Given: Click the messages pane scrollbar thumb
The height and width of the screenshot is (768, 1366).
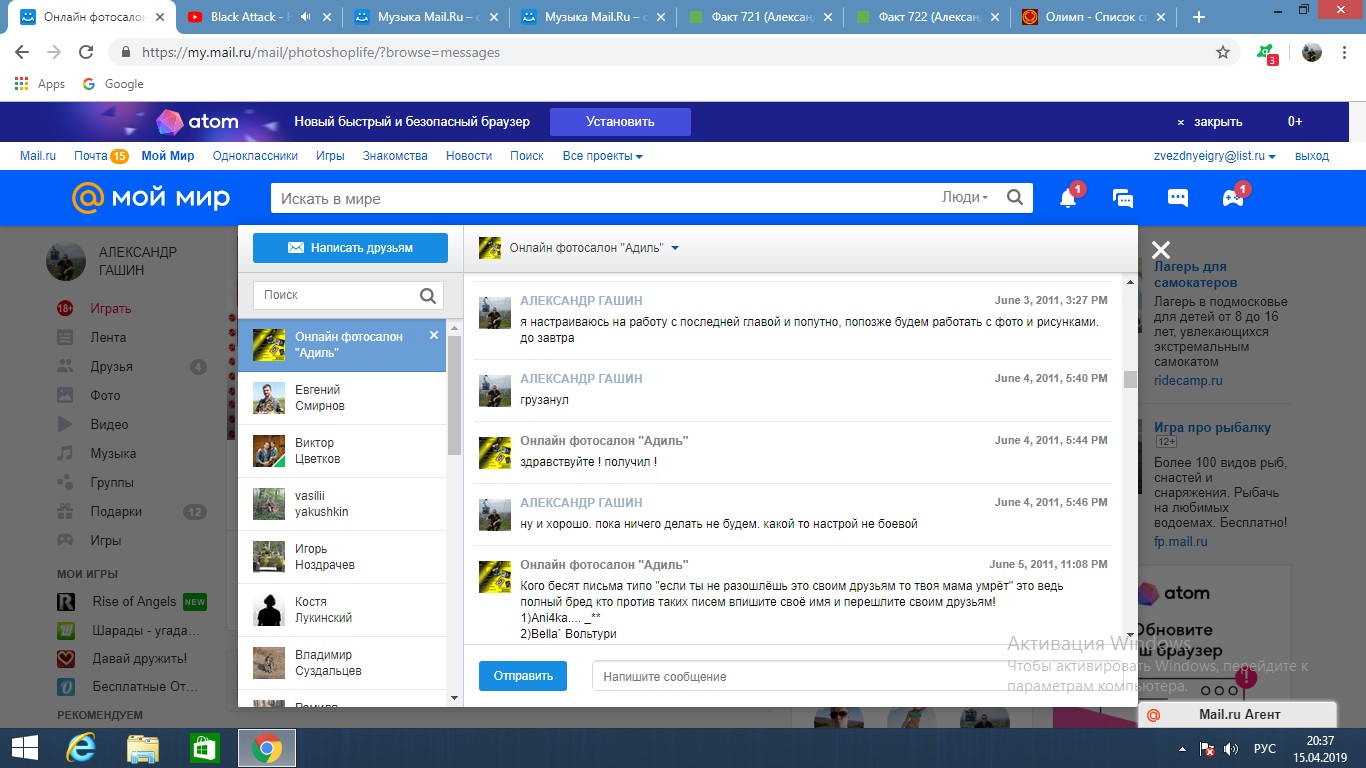Looking at the screenshot, I should tap(1131, 379).
